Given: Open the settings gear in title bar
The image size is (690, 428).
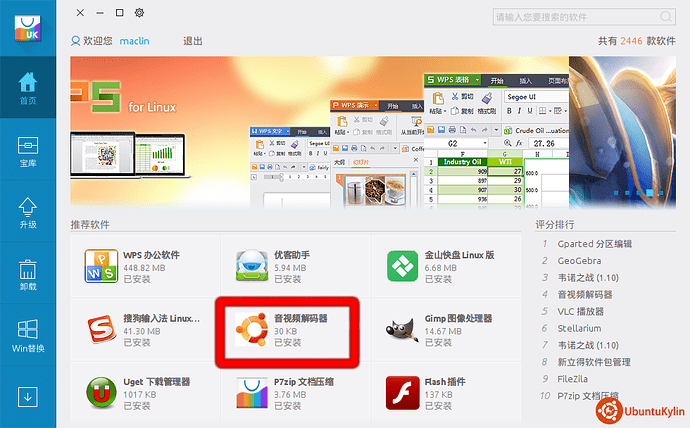Looking at the screenshot, I should click(x=139, y=13).
